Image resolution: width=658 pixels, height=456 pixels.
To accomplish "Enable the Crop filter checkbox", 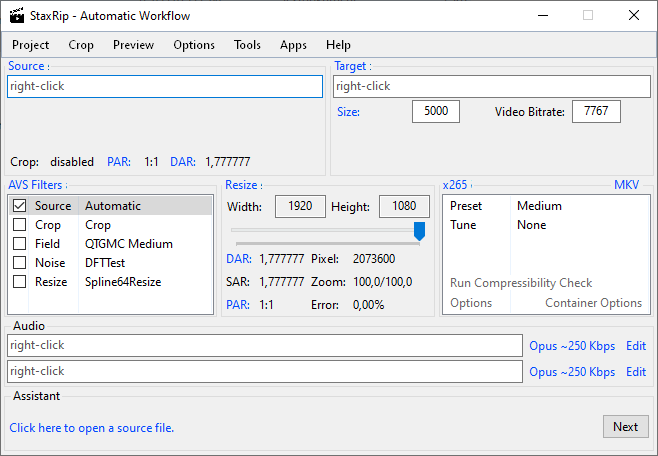I will tap(19, 225).
